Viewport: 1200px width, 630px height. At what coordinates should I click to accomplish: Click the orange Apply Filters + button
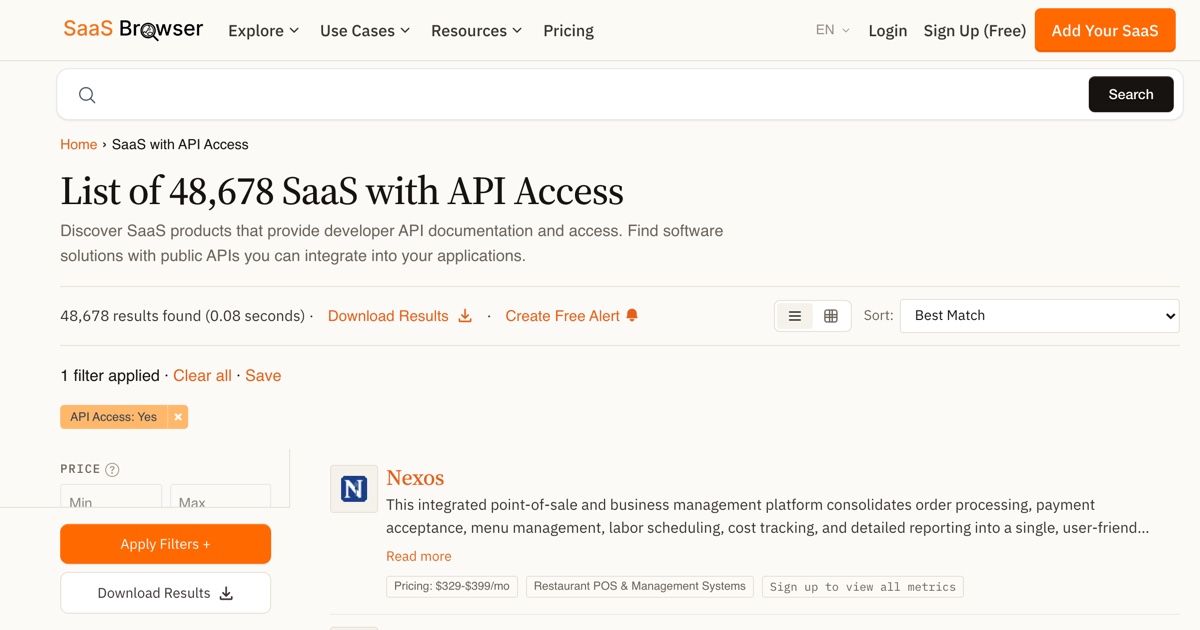pyautogui.click(x=165, y=544)
